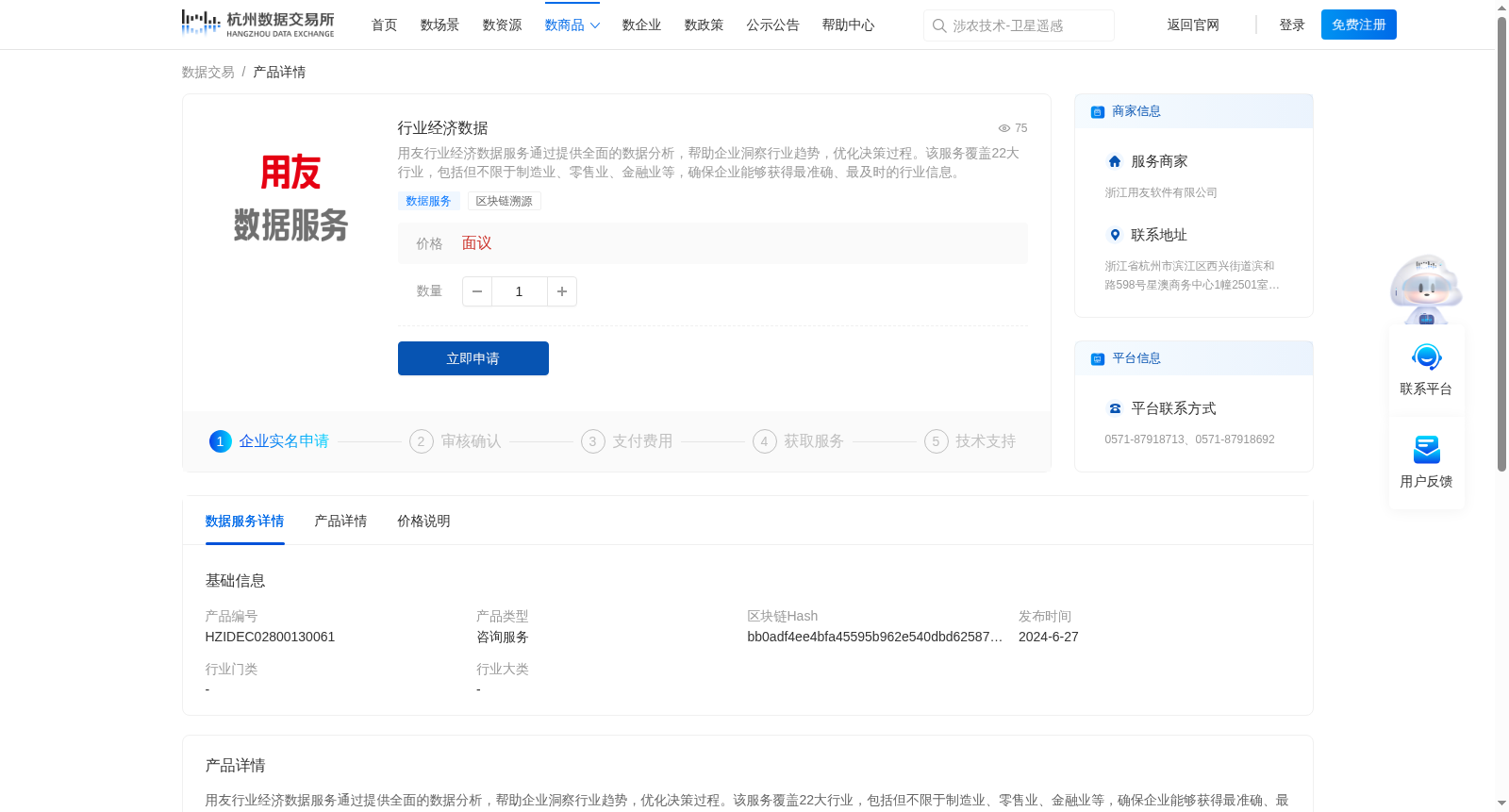Decrease quantity with minus button

477,291
